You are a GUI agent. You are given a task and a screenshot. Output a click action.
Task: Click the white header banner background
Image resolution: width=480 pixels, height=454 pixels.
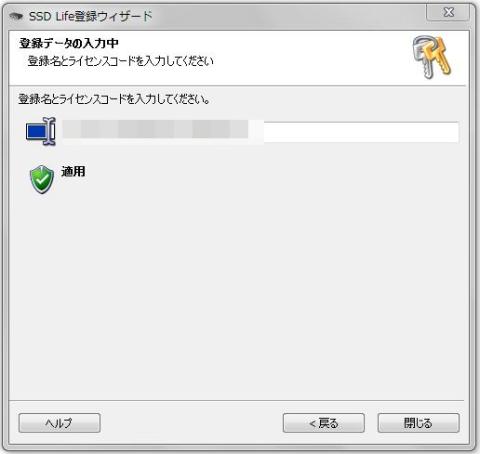coord(300,57)
